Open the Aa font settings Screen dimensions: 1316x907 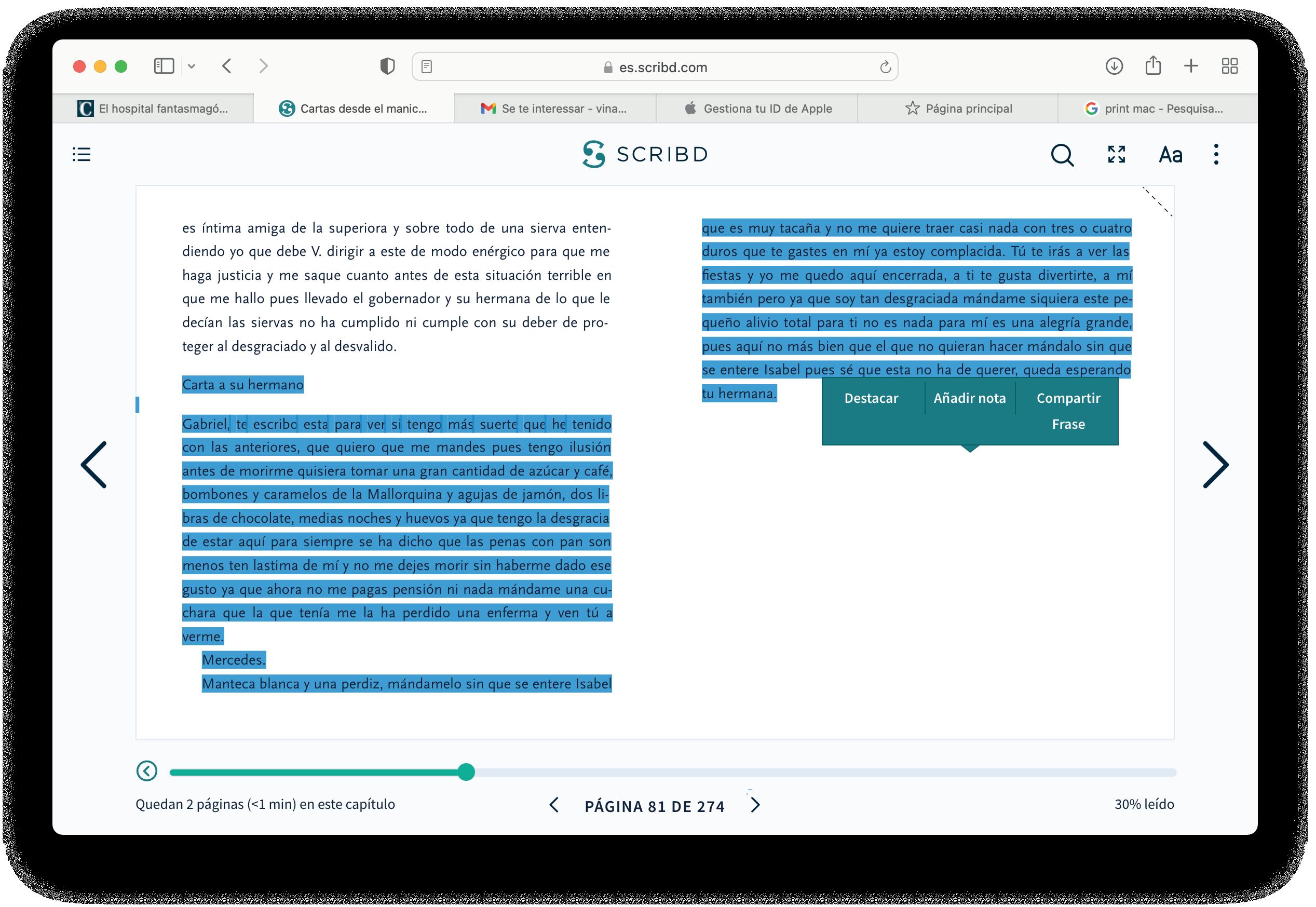pos(1171,155)
